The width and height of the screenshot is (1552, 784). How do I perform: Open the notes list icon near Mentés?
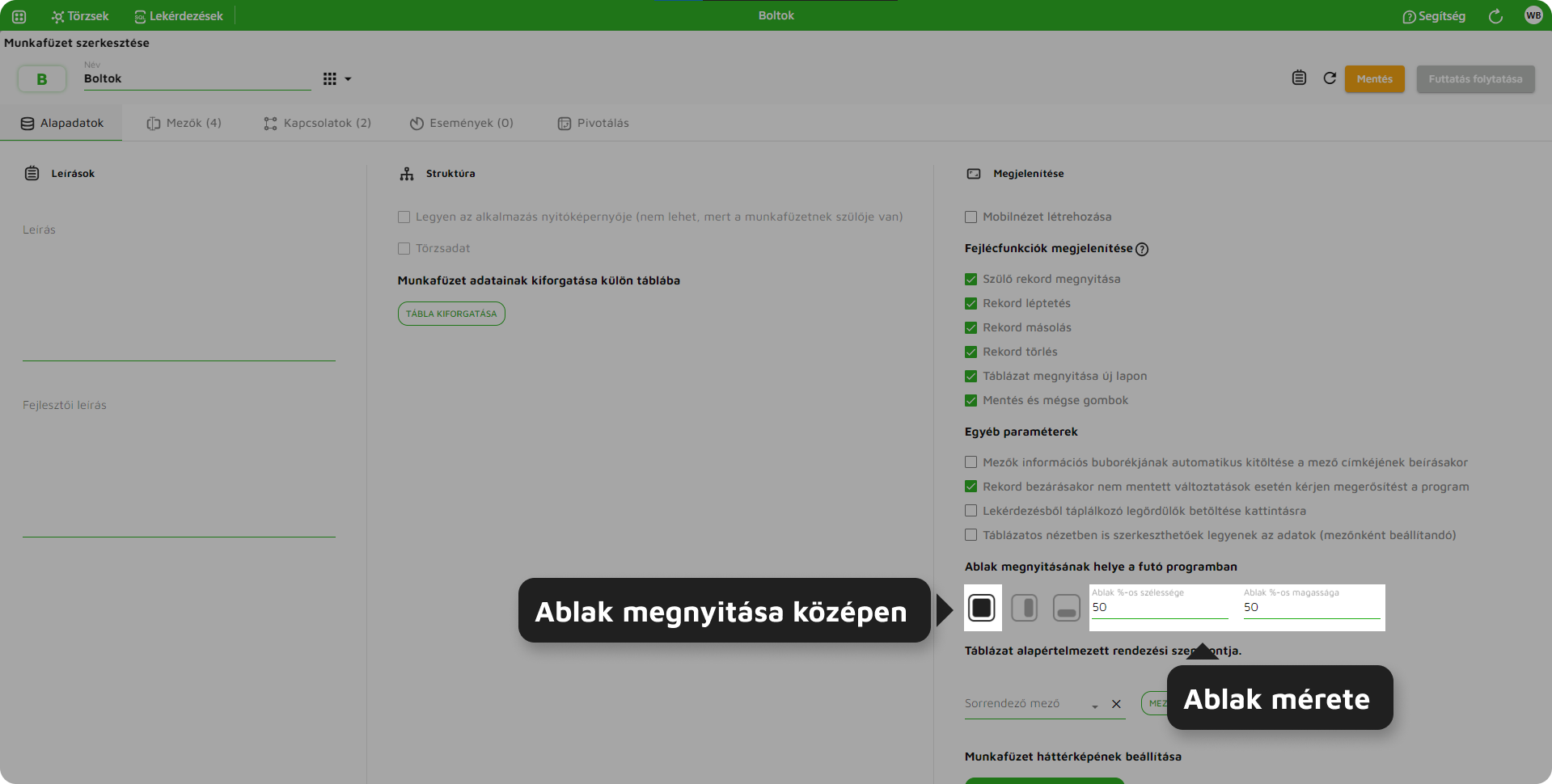(1299, 78)
